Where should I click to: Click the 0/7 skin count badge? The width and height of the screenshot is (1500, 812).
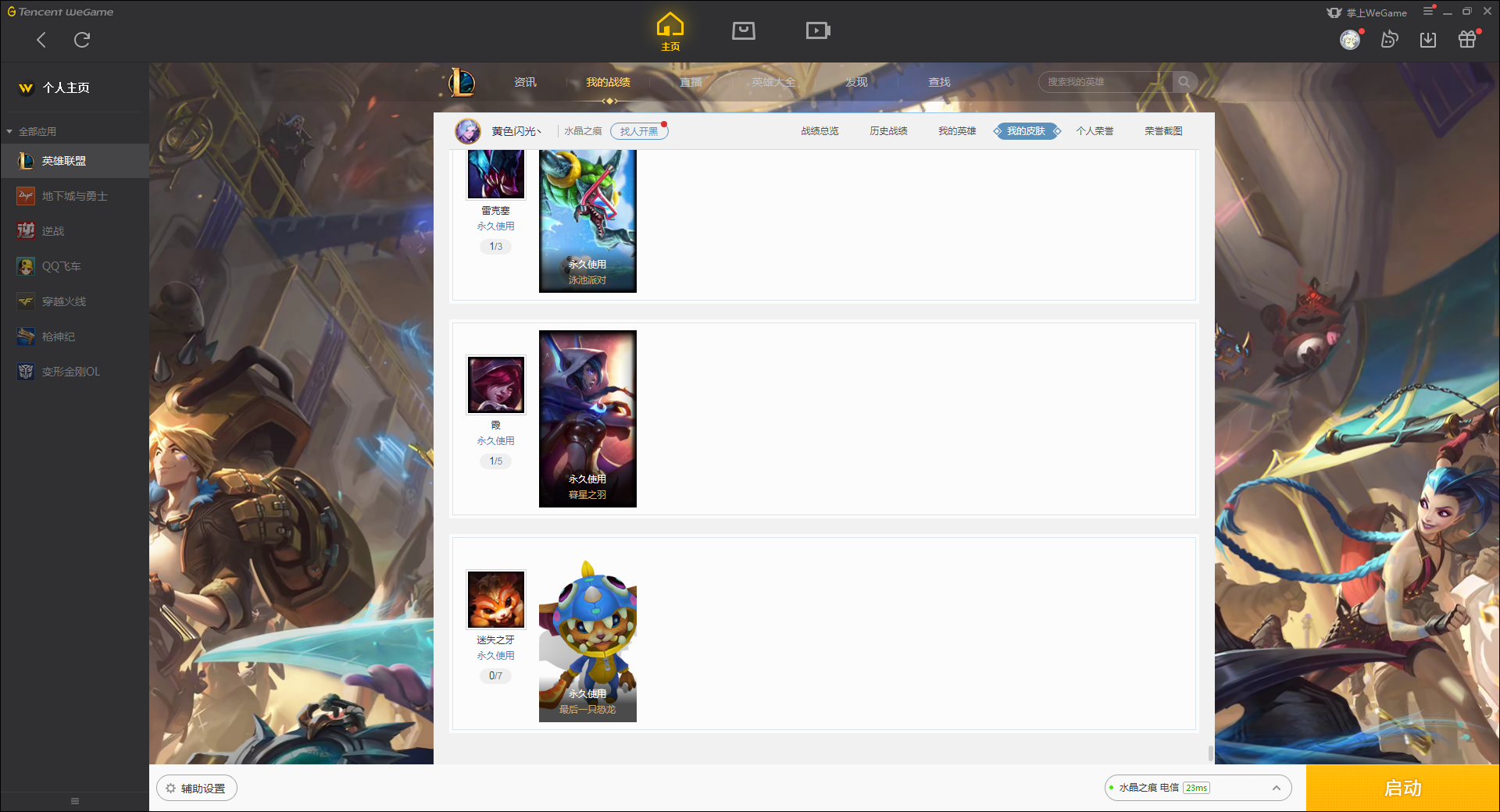[496, 676]
